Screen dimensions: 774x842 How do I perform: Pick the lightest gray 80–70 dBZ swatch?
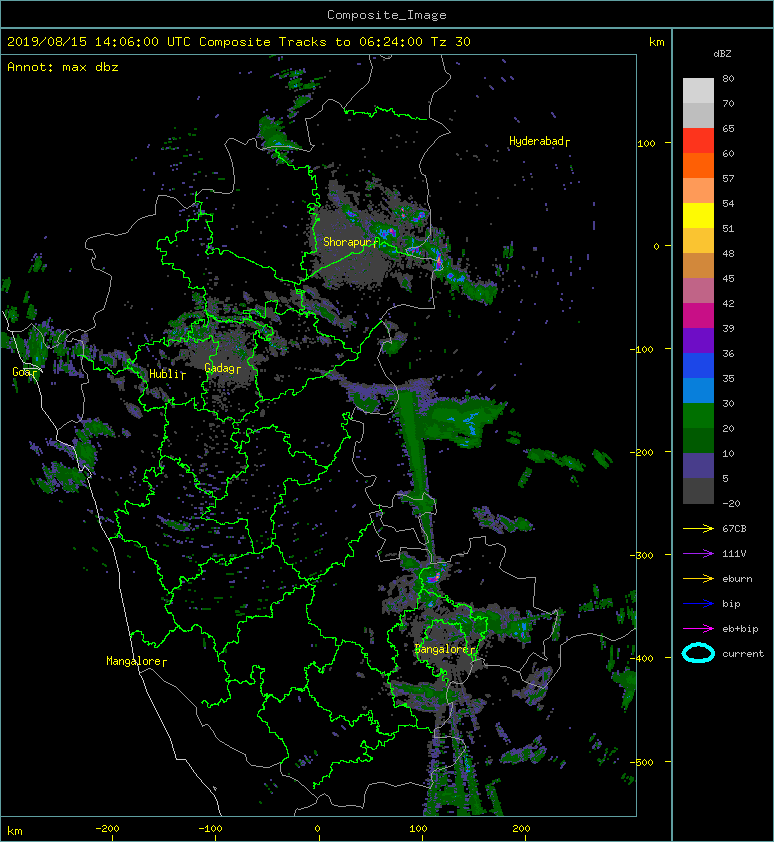click(x=698, y=91)
